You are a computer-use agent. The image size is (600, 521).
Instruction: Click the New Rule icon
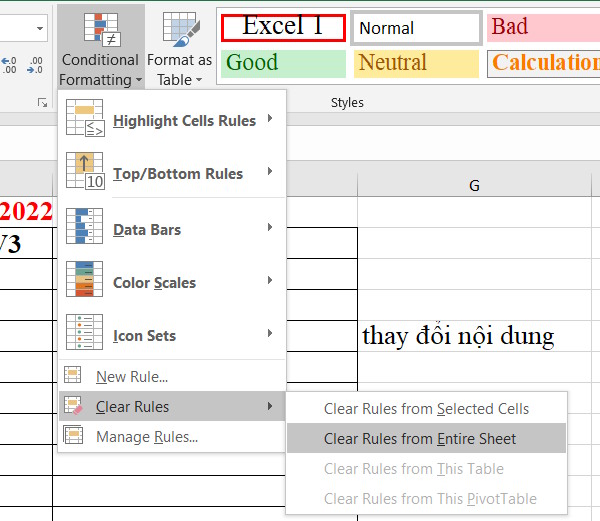[x=73, y=374]
